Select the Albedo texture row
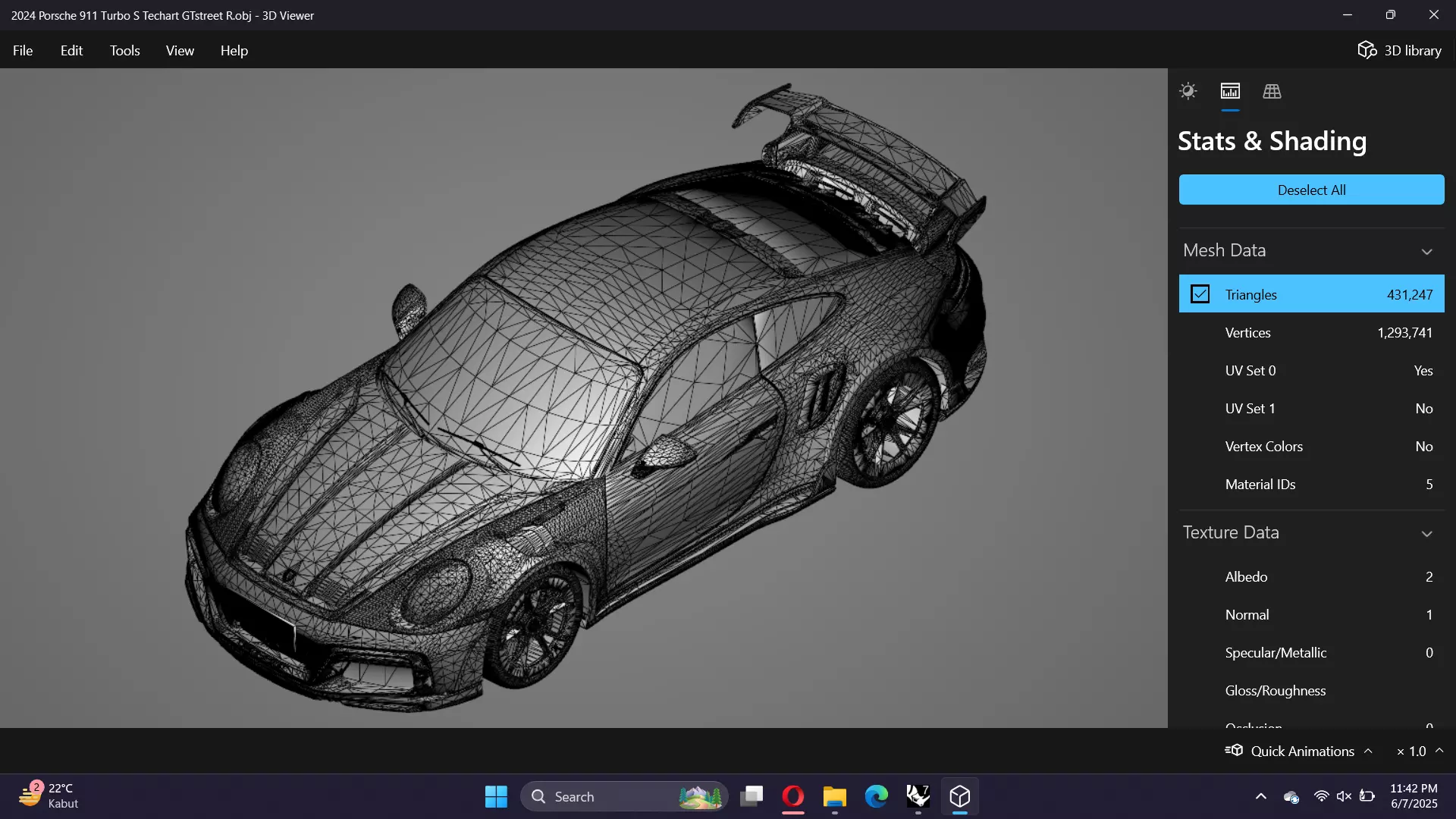 (1311, 576)
